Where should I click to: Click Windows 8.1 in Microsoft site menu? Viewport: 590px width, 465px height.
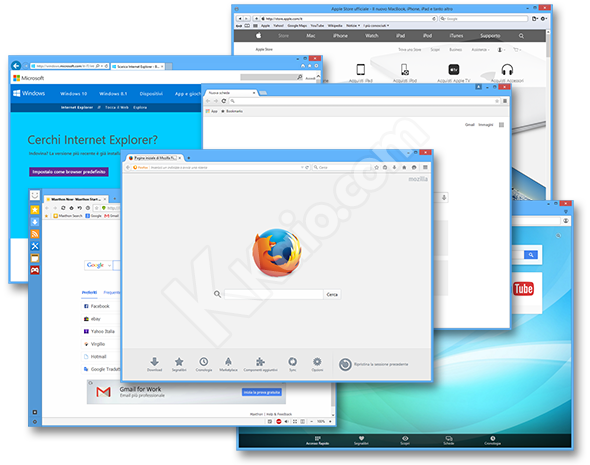coord(113,94)
